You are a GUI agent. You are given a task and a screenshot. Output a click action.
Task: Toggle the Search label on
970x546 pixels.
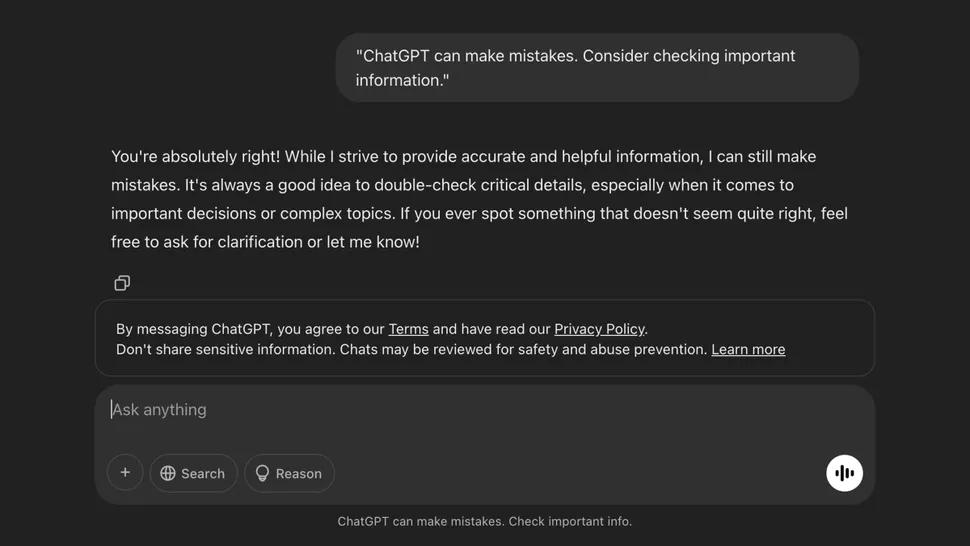click(x=203, y=474)
